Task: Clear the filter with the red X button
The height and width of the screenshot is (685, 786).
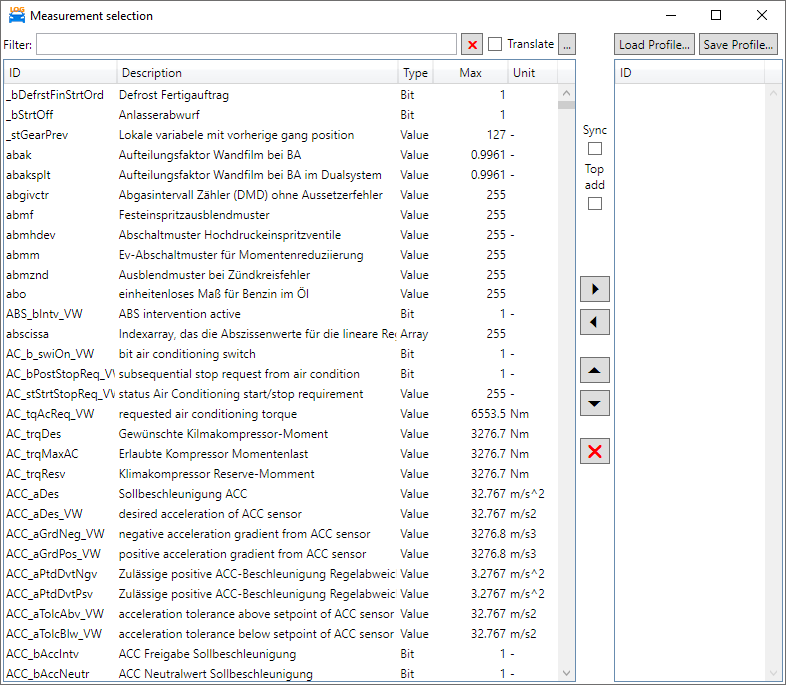Action: pyautogui.click(x=472, y=45)
